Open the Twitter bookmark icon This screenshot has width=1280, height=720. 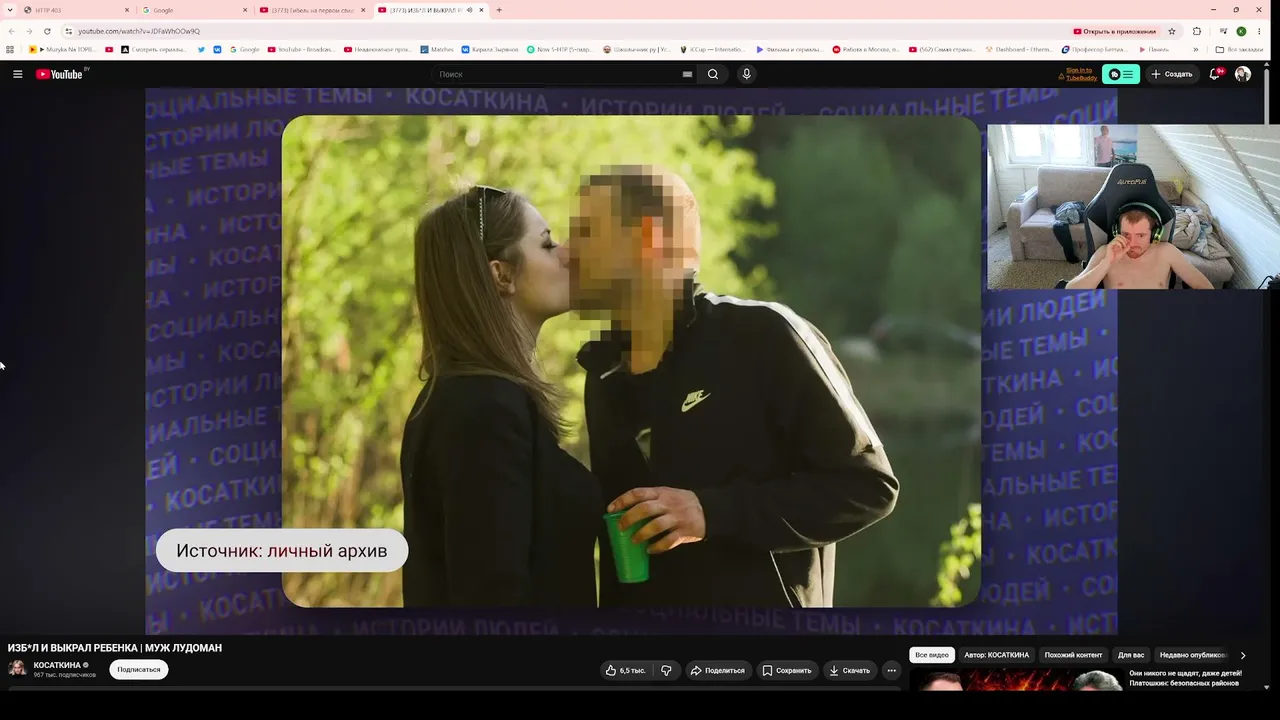201,49
